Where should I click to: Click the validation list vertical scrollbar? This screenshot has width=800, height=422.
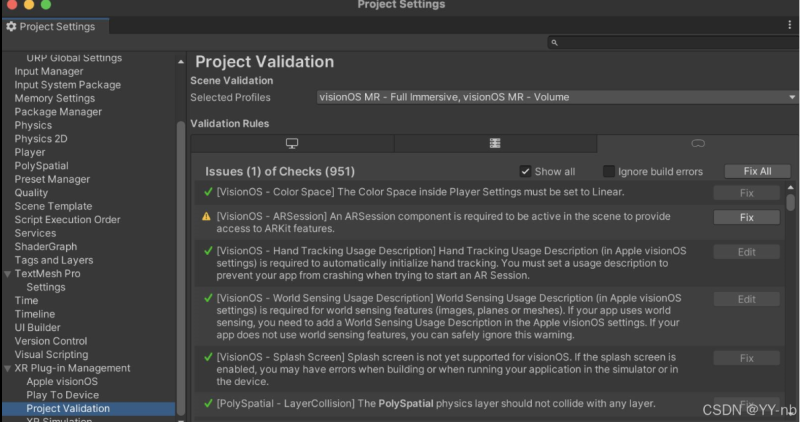[791, 201]
